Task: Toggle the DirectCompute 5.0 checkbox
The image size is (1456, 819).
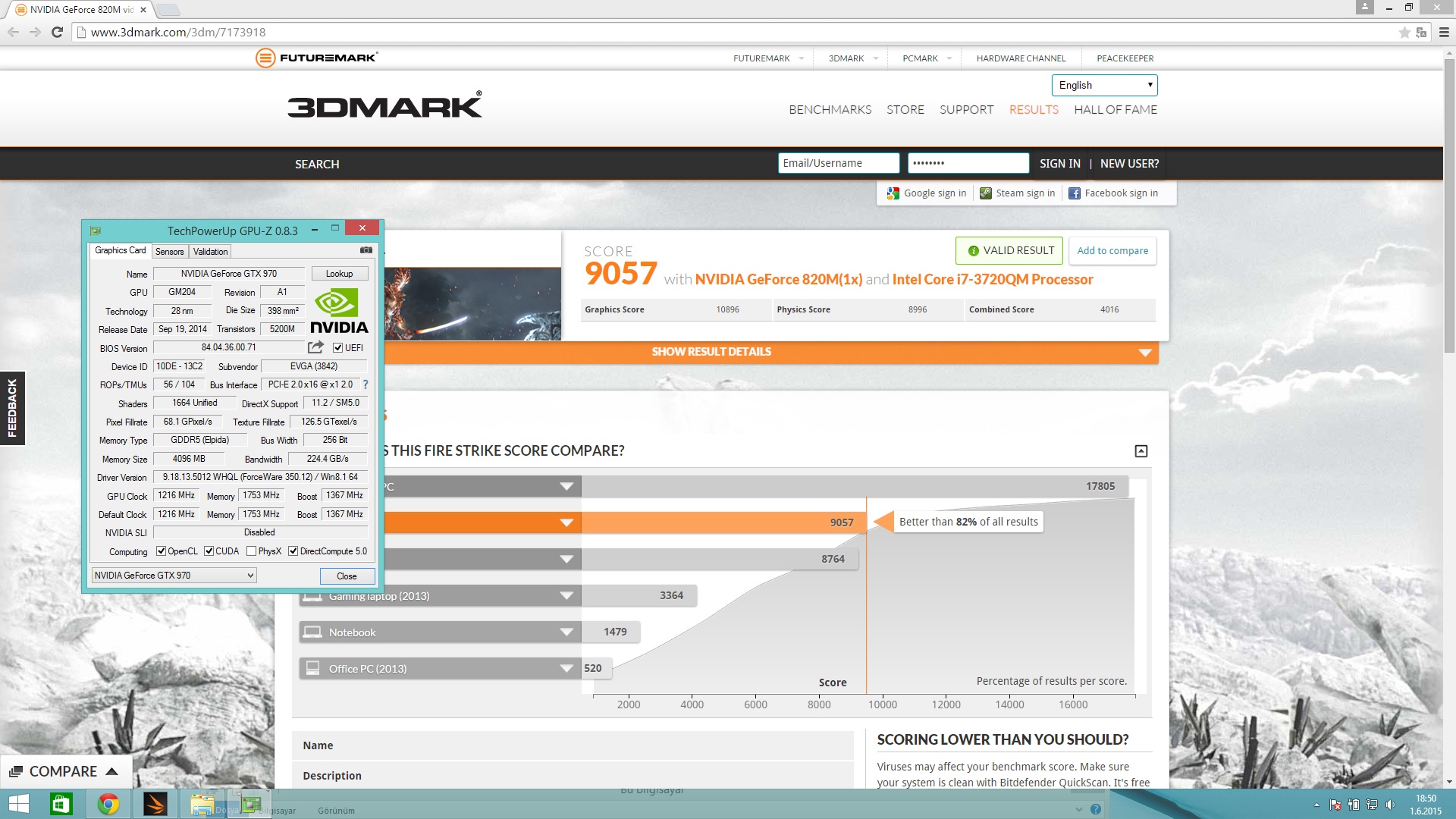Action: (293, 551)
